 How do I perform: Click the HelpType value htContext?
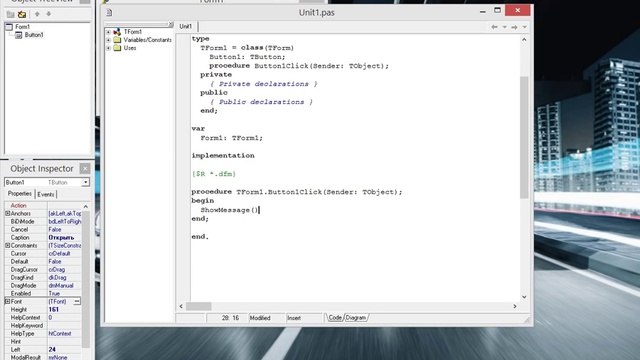60,333
